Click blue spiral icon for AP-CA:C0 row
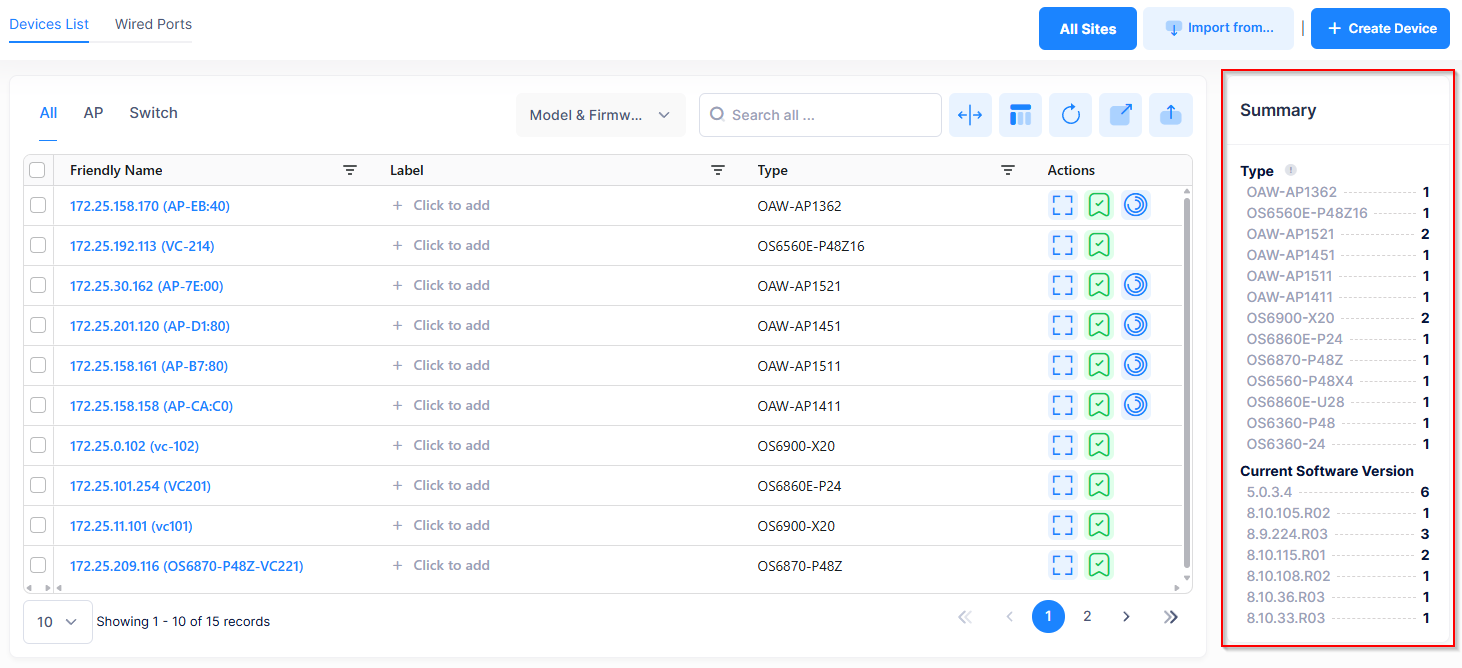 pos(1135,405)
